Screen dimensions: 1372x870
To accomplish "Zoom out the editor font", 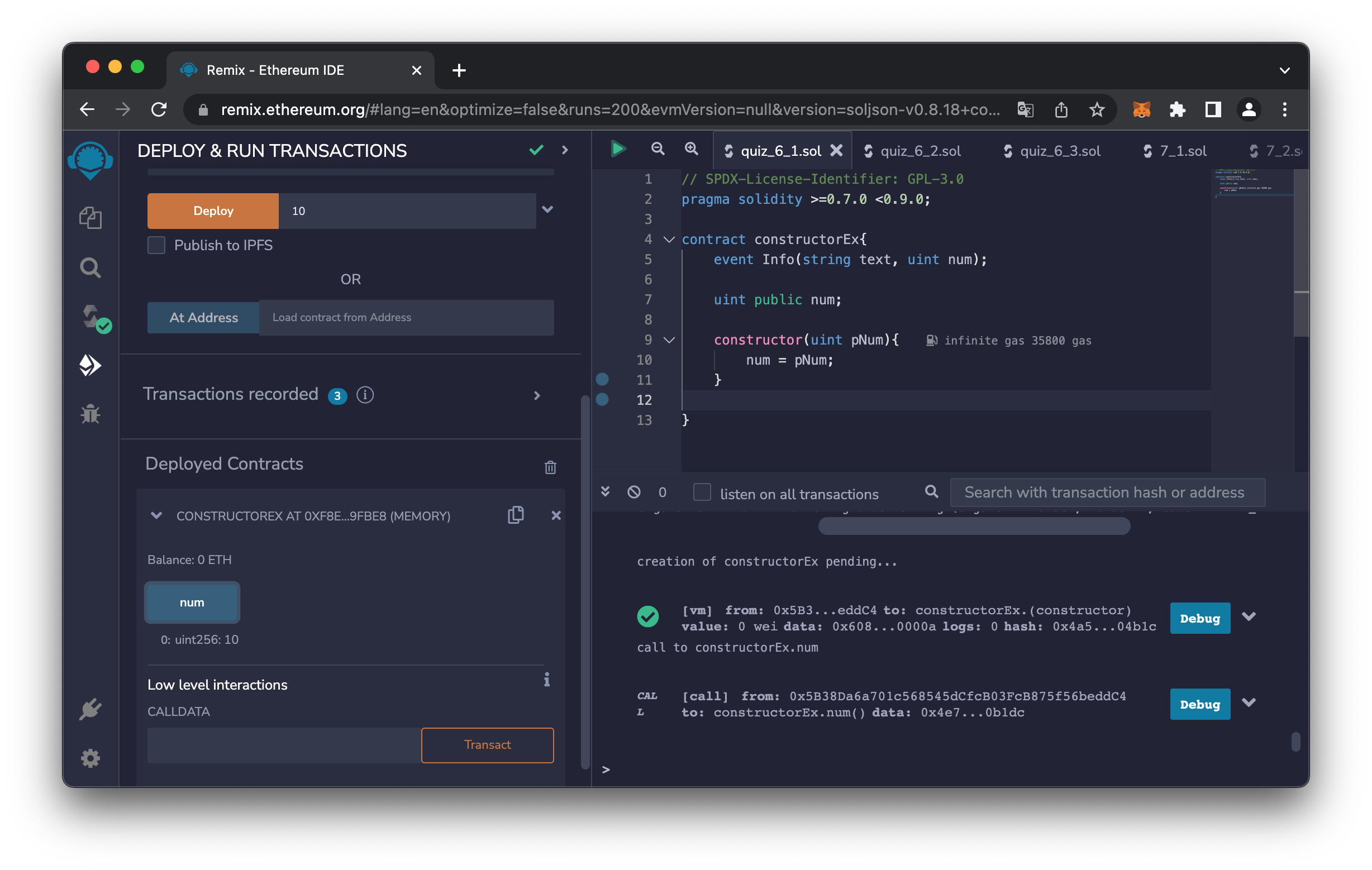I will (x=658, y=150).
